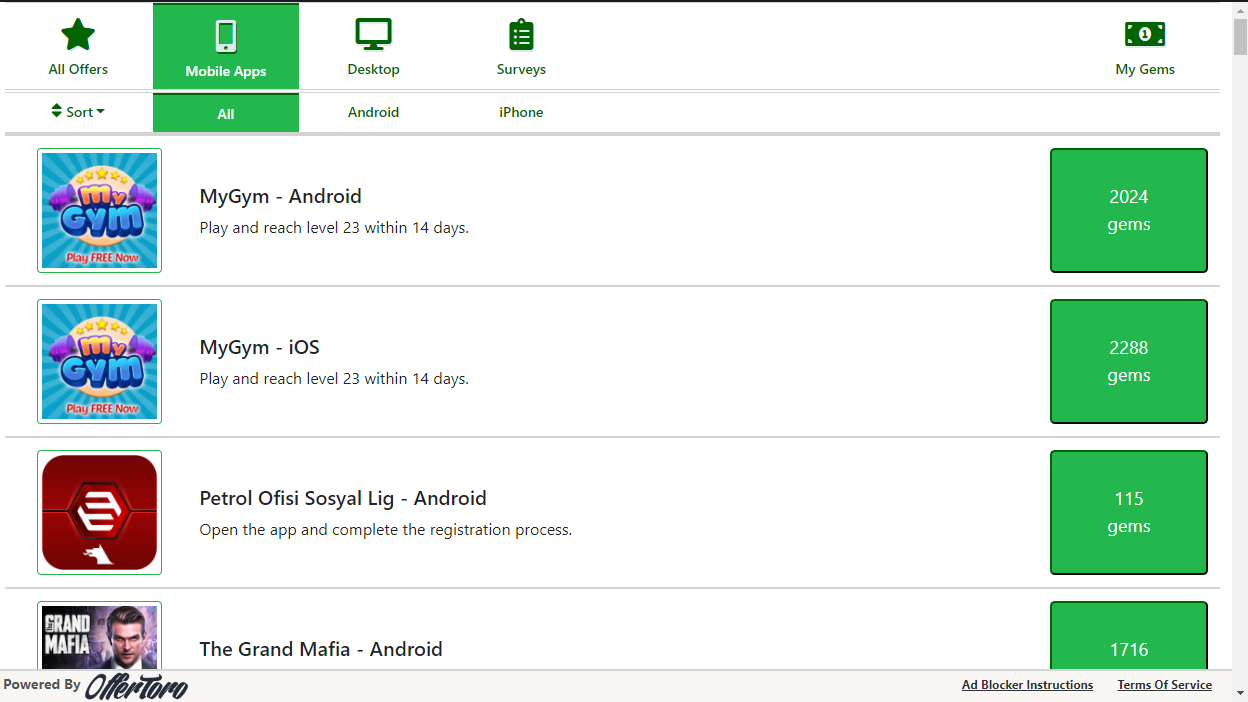The width and height of the screenshot is (1248, 702).
Task: Click the vertical scrollbar thumb
Action: click(x=1240, y=36)
